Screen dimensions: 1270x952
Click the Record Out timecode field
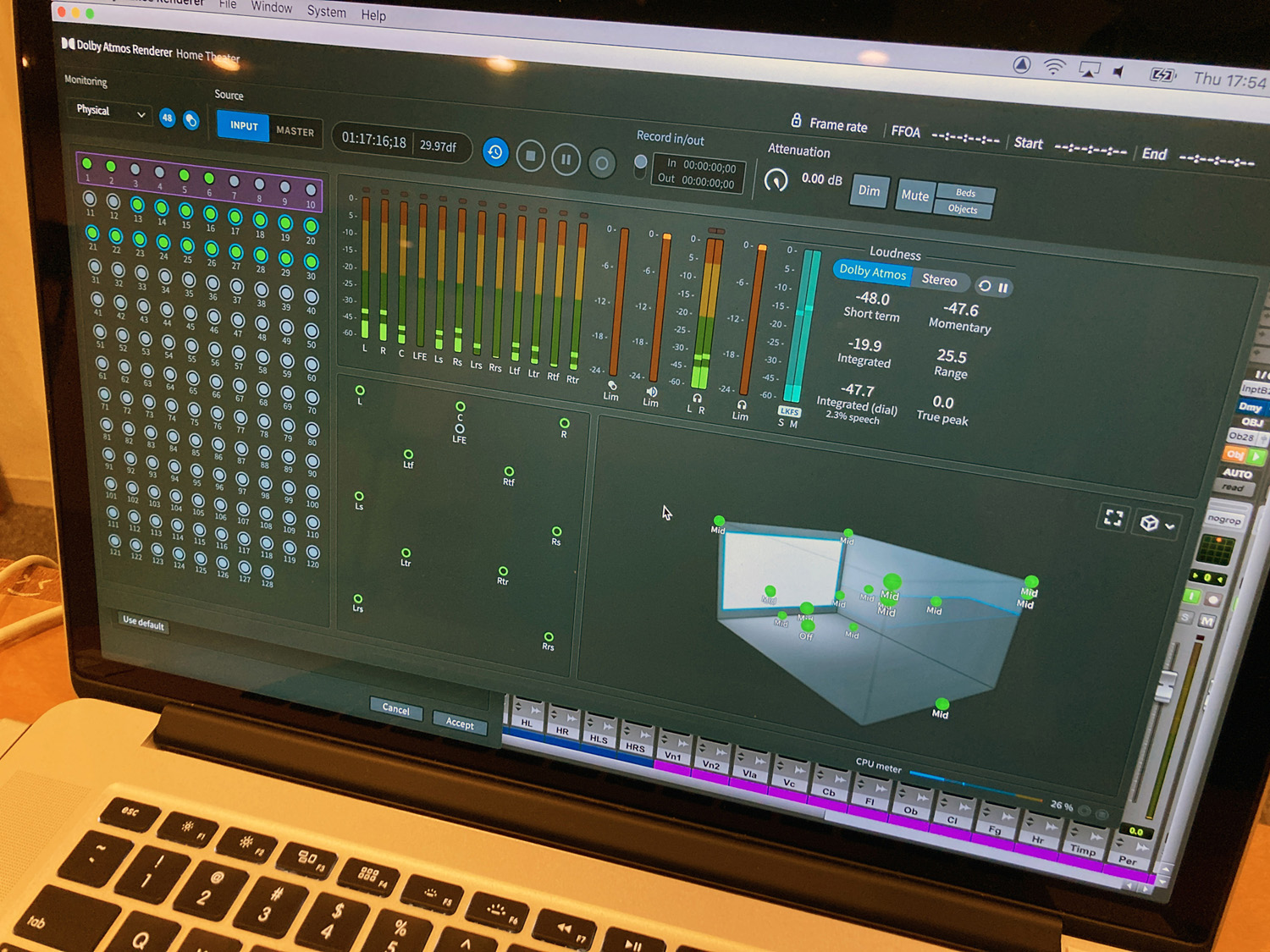(x=697, y=180)
